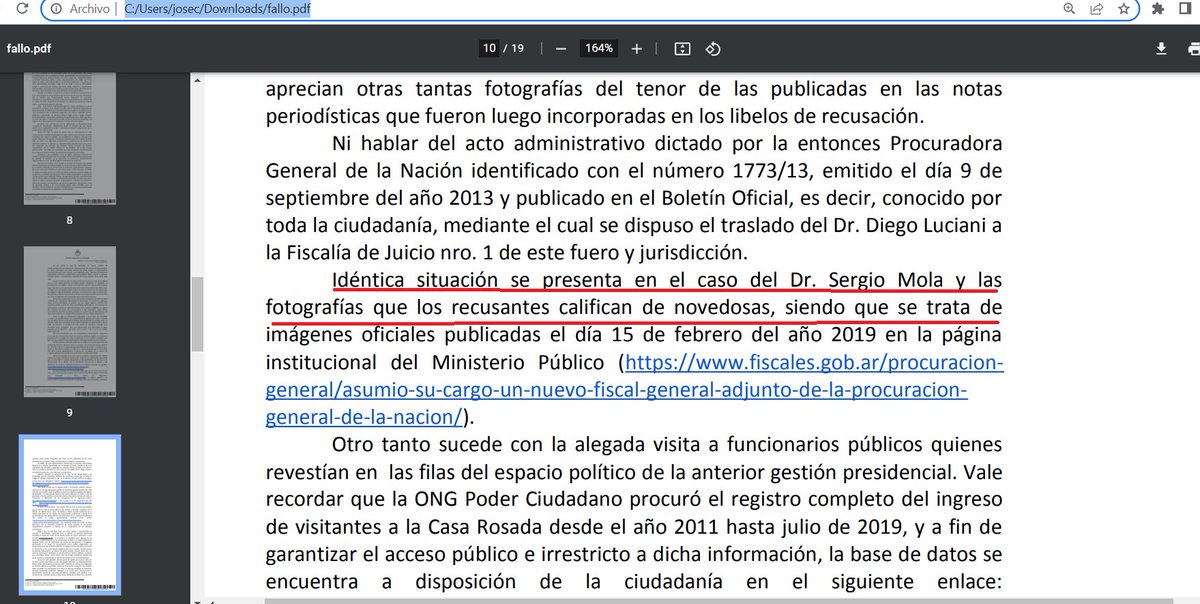Rotate the PDF counterclockwise
This screenshot has width=1200, height=604.
(x=713, y=48)
